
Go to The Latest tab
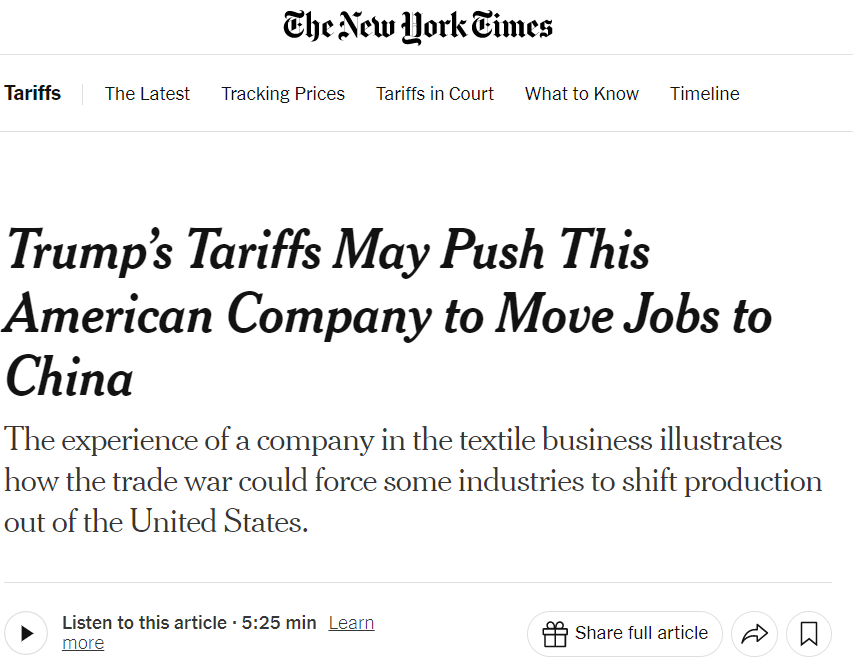(x=147, y=94)
